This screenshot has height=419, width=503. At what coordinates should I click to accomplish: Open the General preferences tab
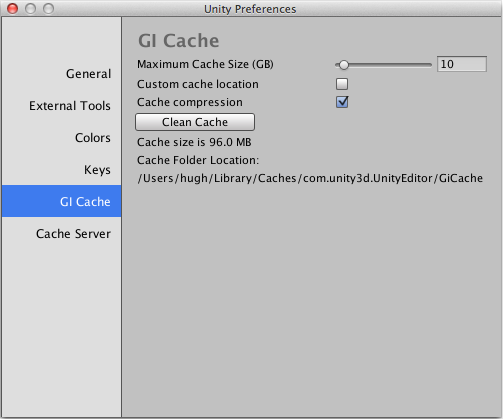coord(88,74)
